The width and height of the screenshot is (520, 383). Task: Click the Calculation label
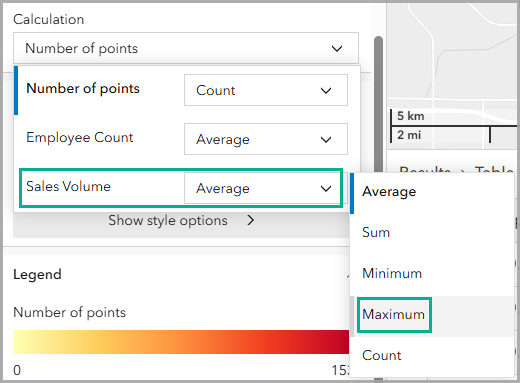(49, 19)
